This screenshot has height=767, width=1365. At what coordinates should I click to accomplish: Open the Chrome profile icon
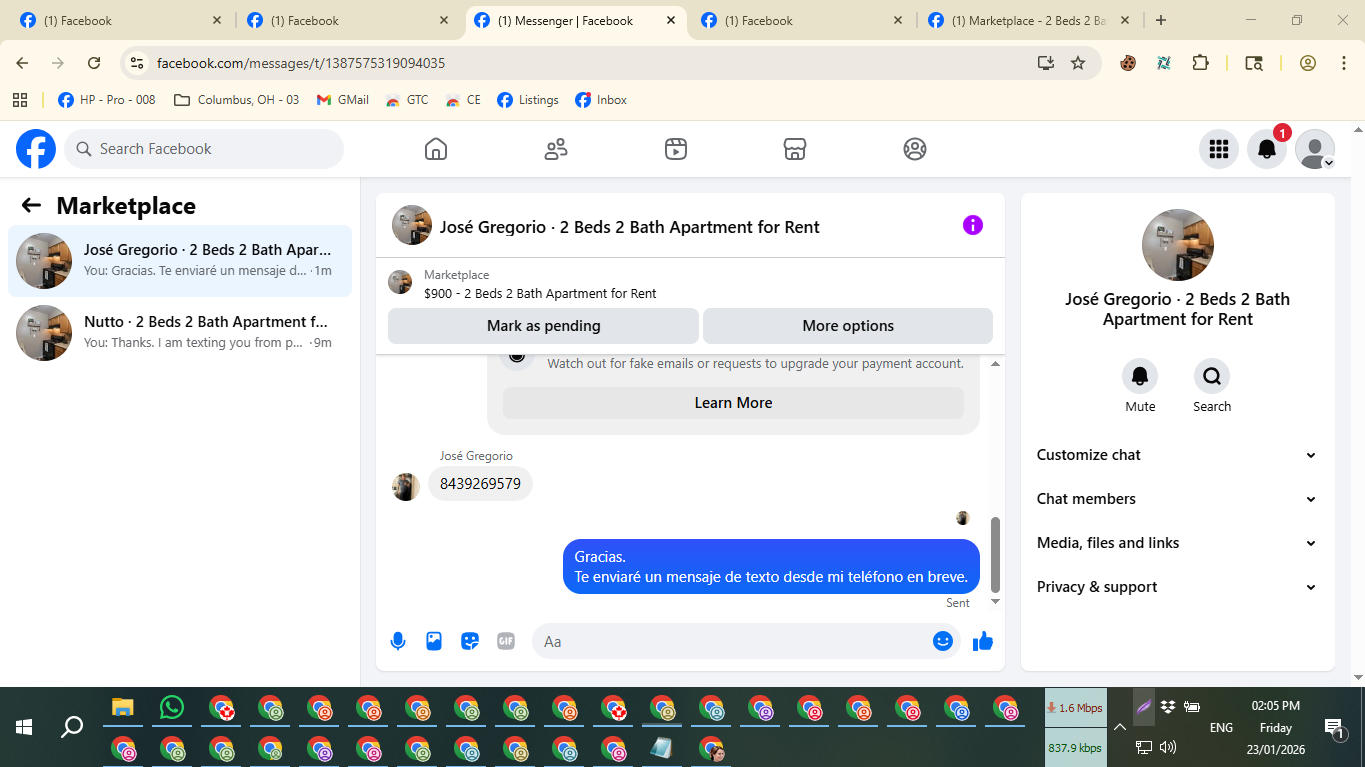(x=1308, y=63)
